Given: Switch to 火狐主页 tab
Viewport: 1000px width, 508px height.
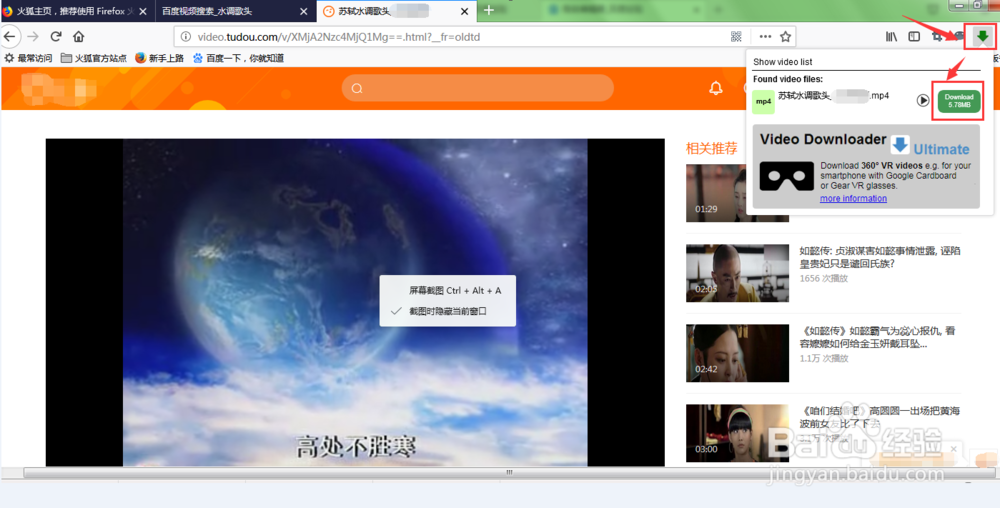Looking at the screenshot, I should 77,11.
